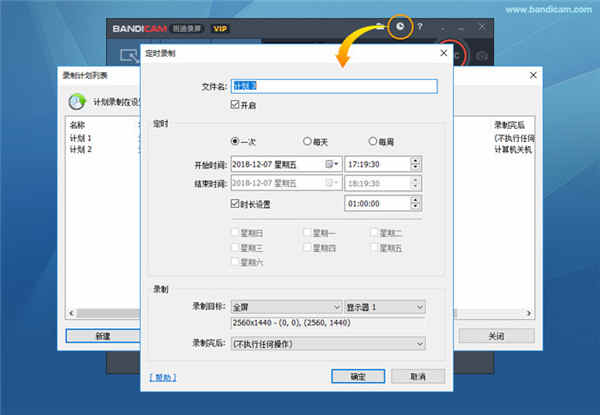
Task: Select the 每天 radio button
Action: point(307,141)
